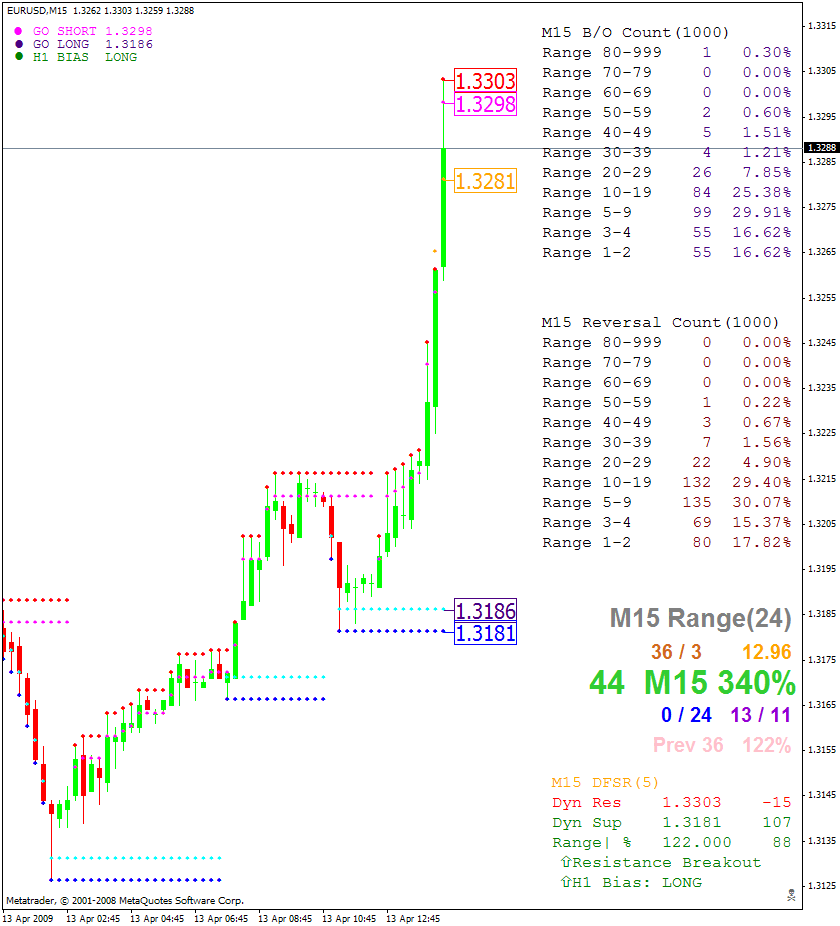Click the red 1.3303 price label
Image resolution: width=840 pixels, height=926 pixels.
(x=485, y=81)
